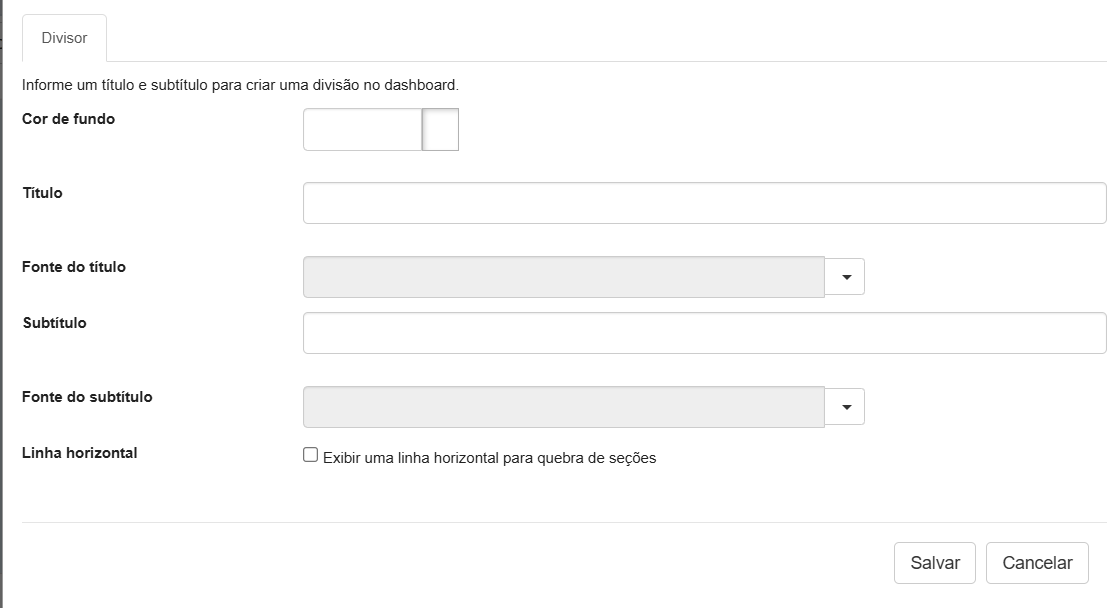Click the 'Exibir uma linha horizontal' checkbox label
Image resolution: width=1120 pixels, height=608 pixels.
489,458
